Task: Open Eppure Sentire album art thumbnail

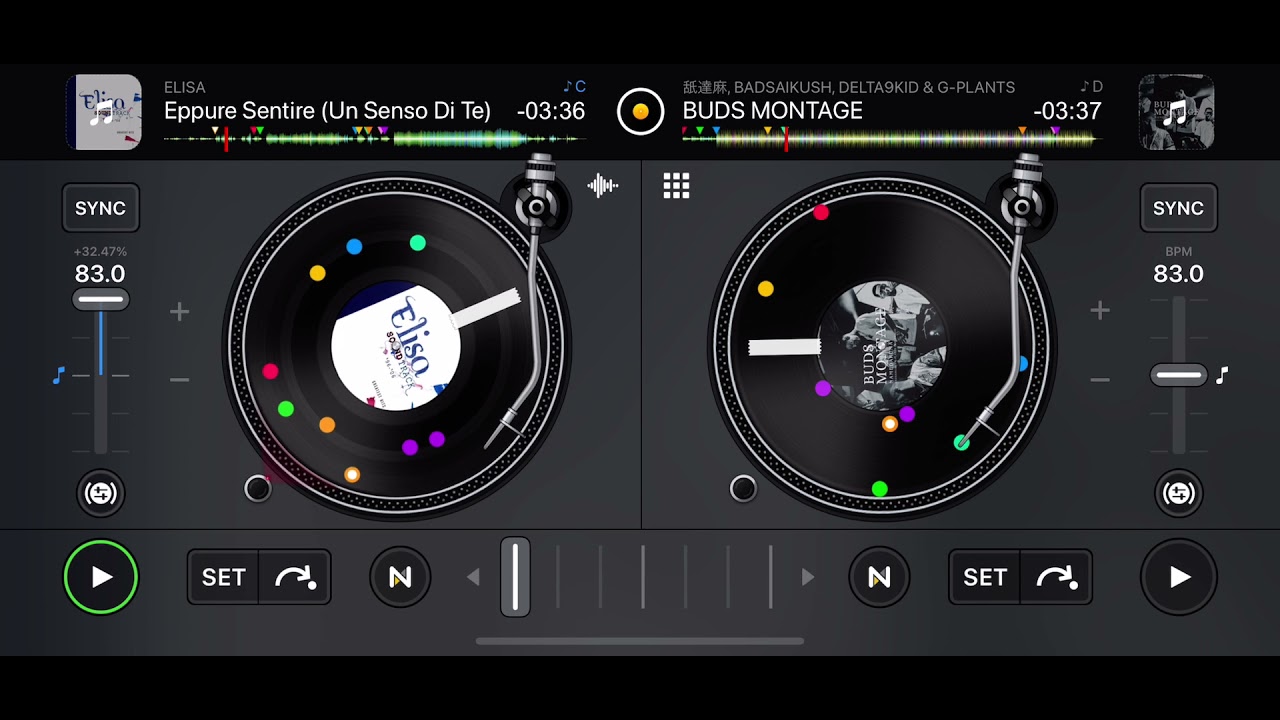Action: point(104,112)
